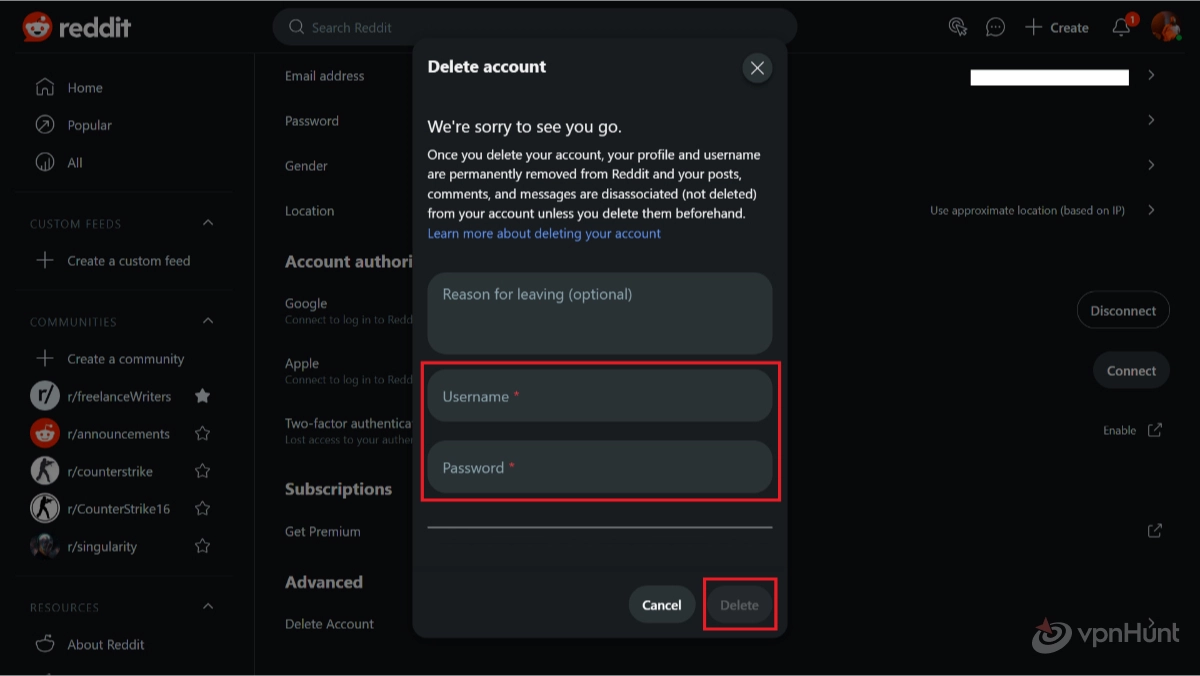Enable two-factor authentication

point(1132,430)
